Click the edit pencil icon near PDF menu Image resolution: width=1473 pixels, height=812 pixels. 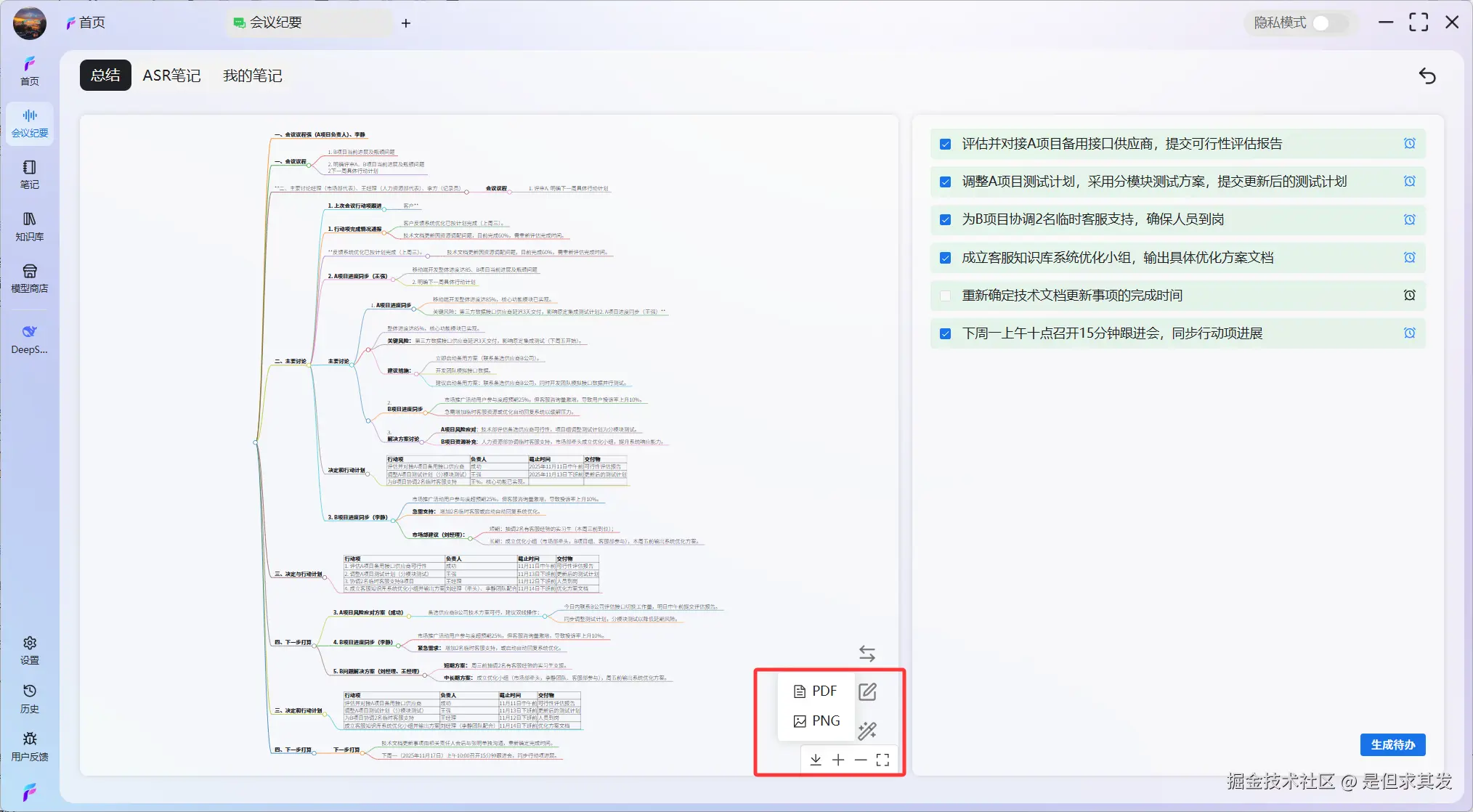[867, 691]
